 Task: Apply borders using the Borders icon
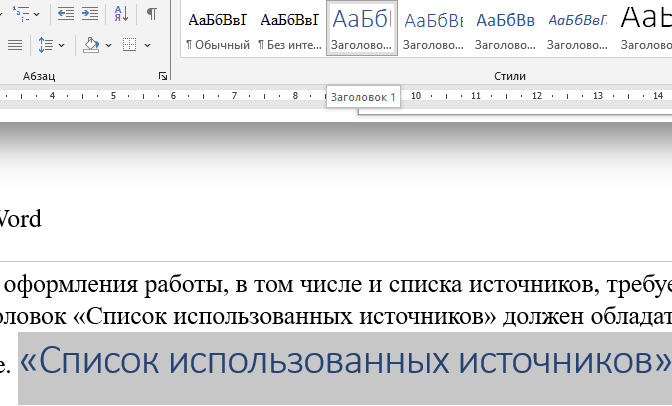[x=129, y=45]
